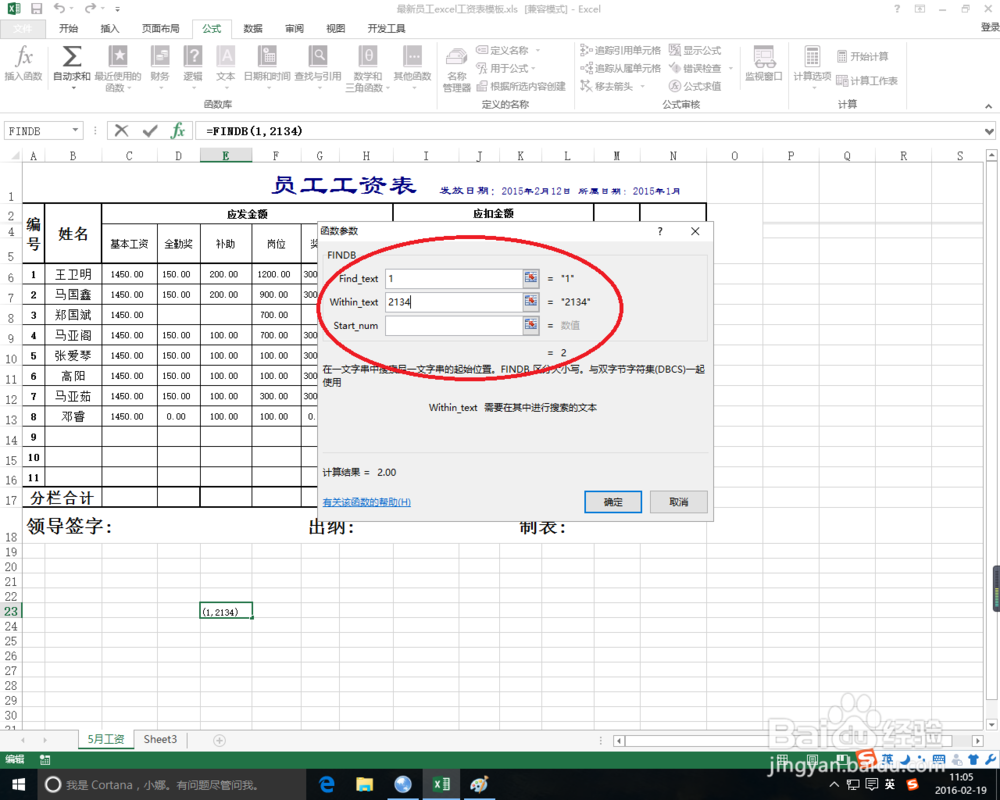Select the 公式求值 (Evaluate Formula) icon
Viewport: 1000px width, 800px height.
[x=695, y=84]
